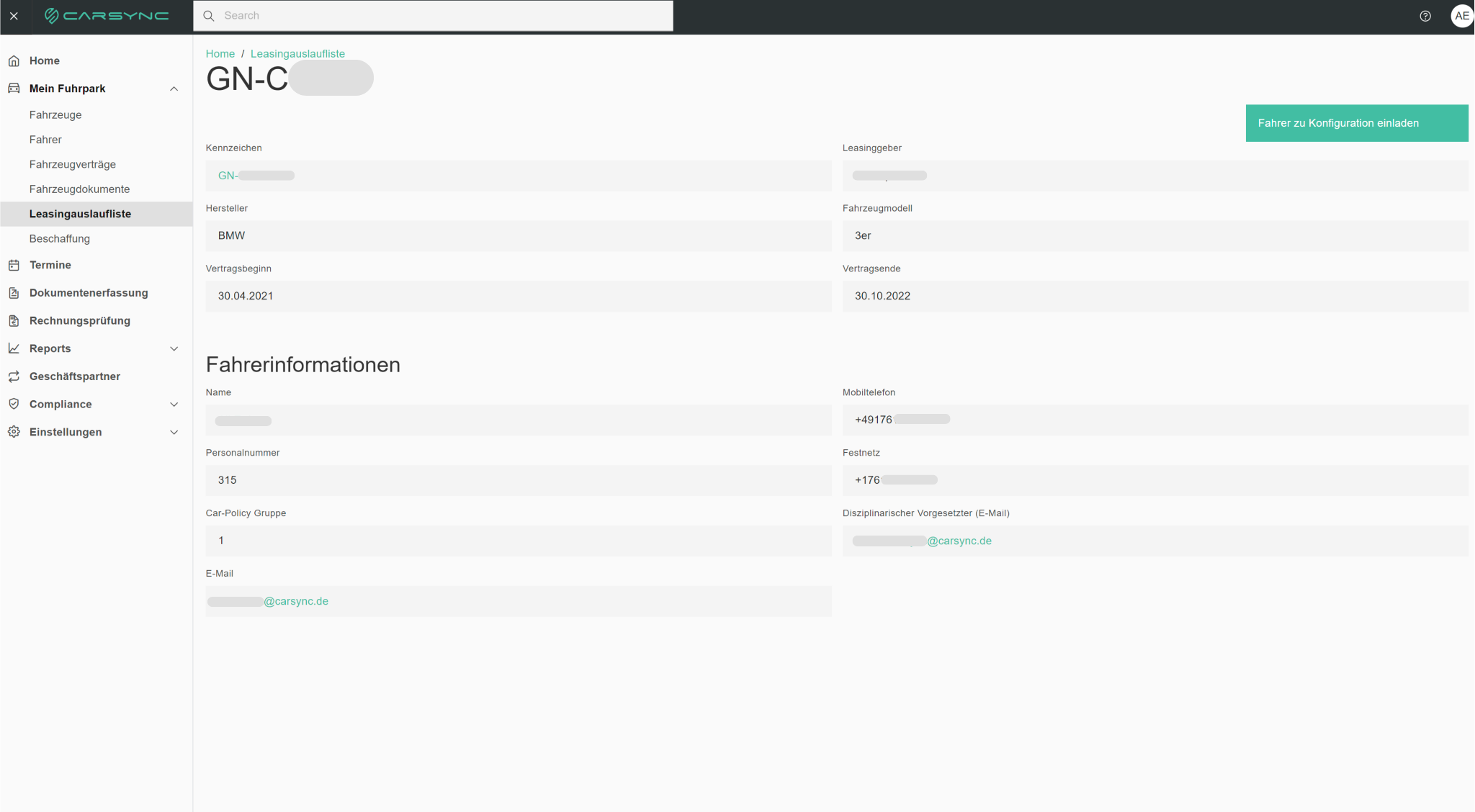This screenshot has width=1475, height=812.
Task: Click the Fahrerinformationen heading
Action: 303,365
